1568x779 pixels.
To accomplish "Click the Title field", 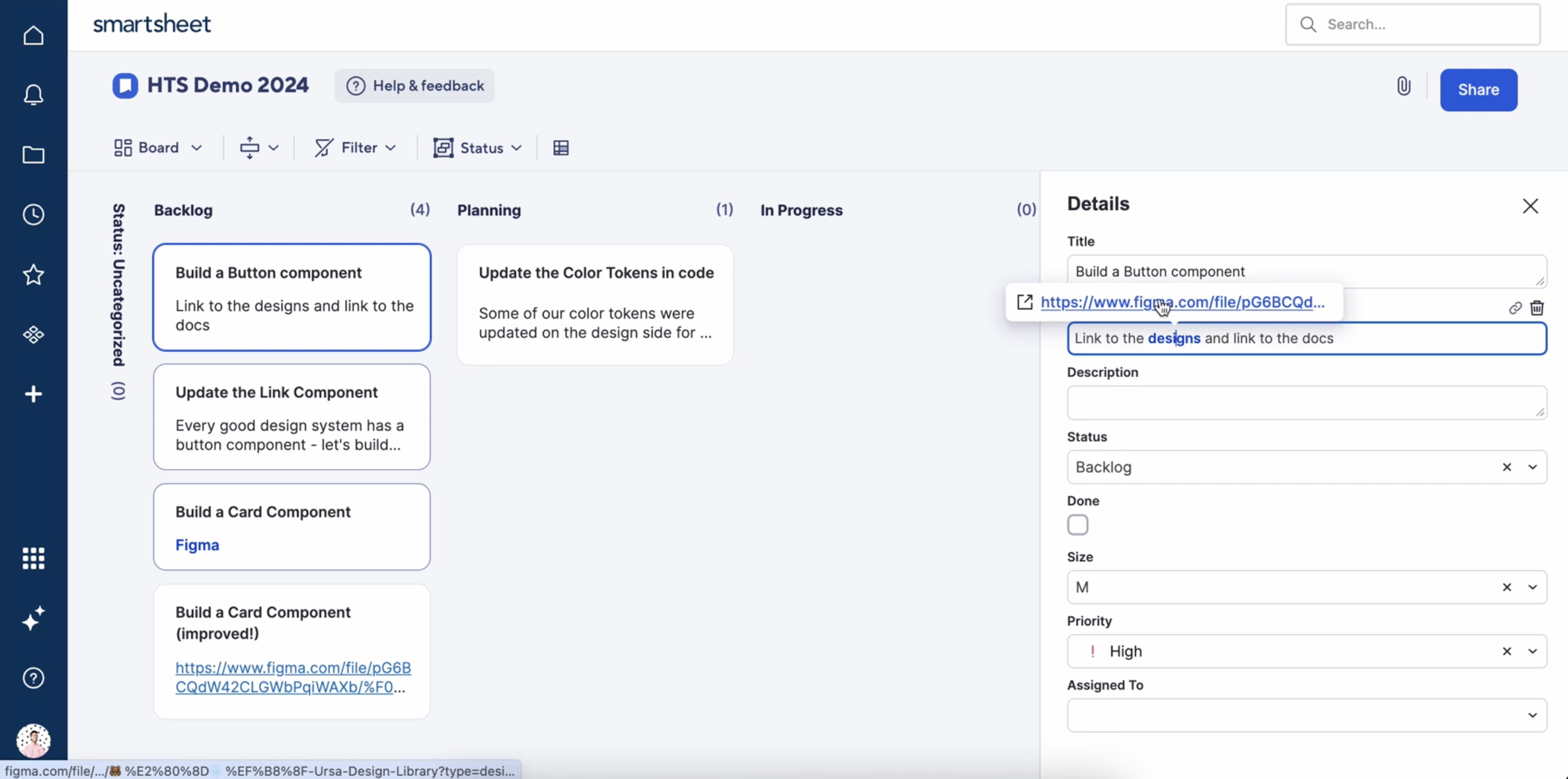I will point(1307,272).
